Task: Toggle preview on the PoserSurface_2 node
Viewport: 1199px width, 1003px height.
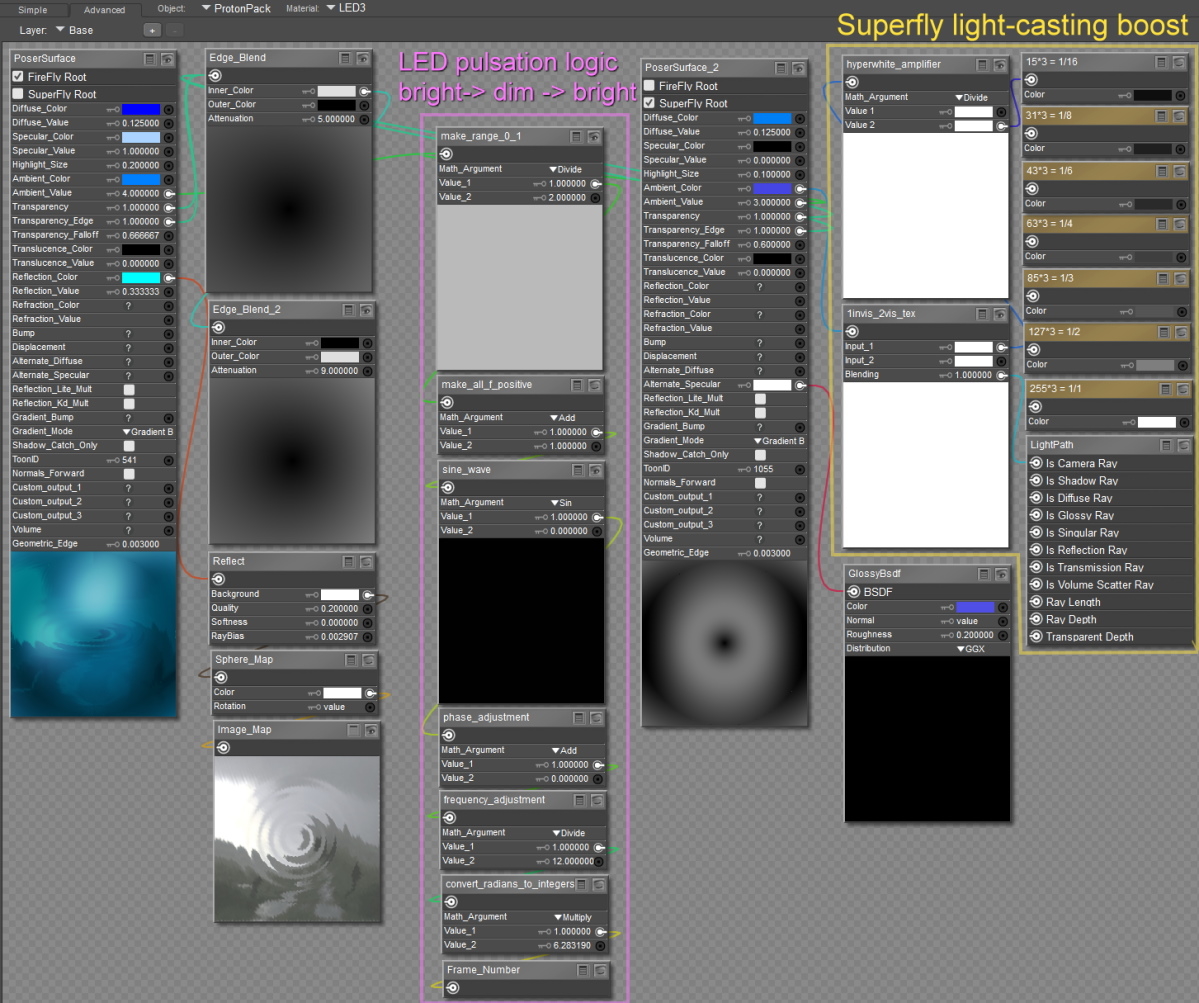Action: tap(798, 68)
